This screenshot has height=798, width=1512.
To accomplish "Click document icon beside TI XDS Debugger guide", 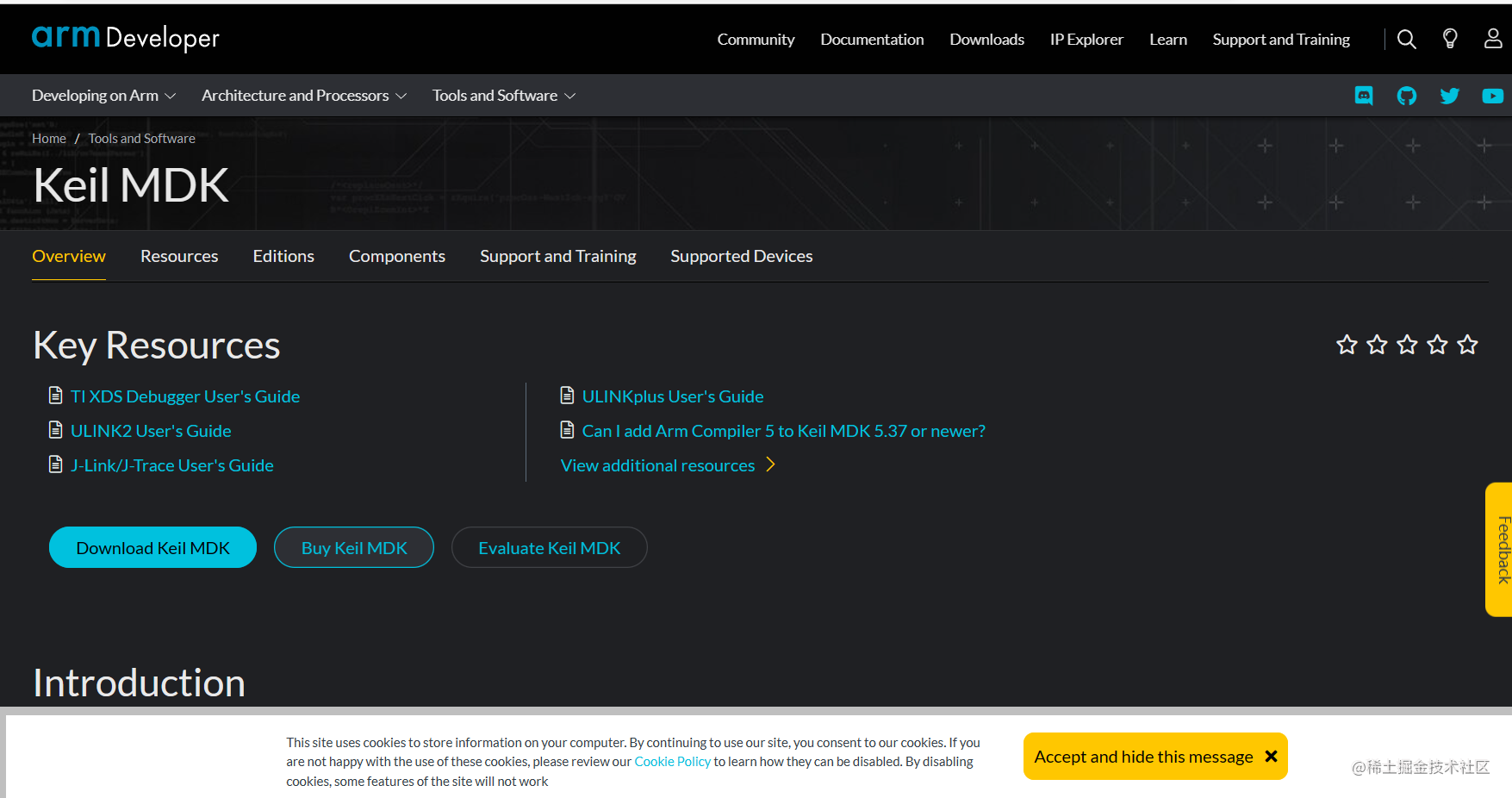I will point(56,396).
